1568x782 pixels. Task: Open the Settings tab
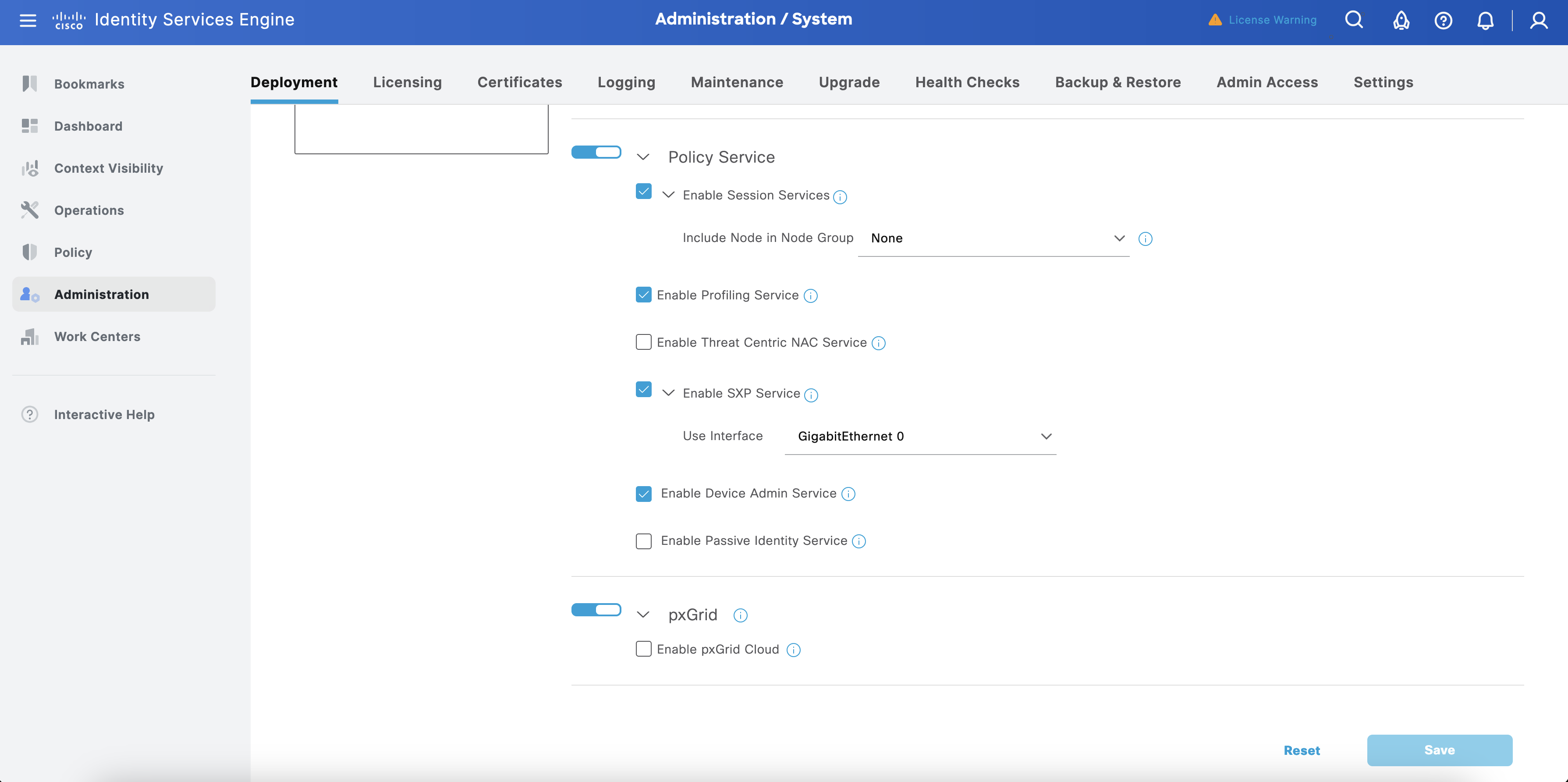pos(1383,82)
